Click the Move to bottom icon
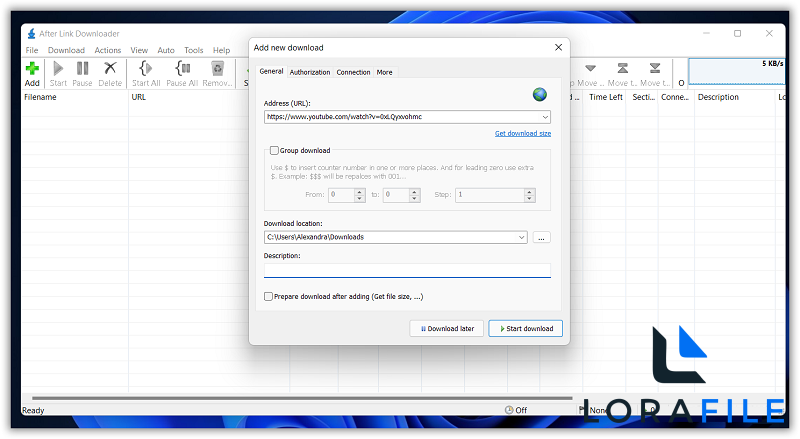 pos(655,68)
